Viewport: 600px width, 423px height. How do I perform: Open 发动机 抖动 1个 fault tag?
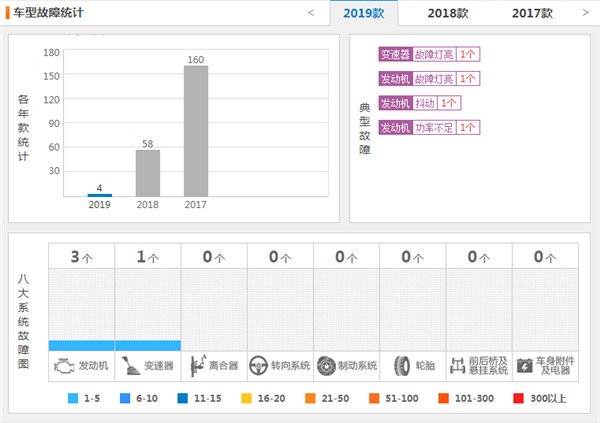pos(420,103)
